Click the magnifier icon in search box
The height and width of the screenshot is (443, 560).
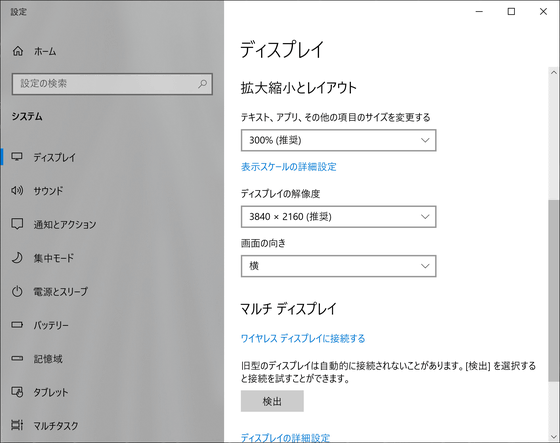(202, 84)
